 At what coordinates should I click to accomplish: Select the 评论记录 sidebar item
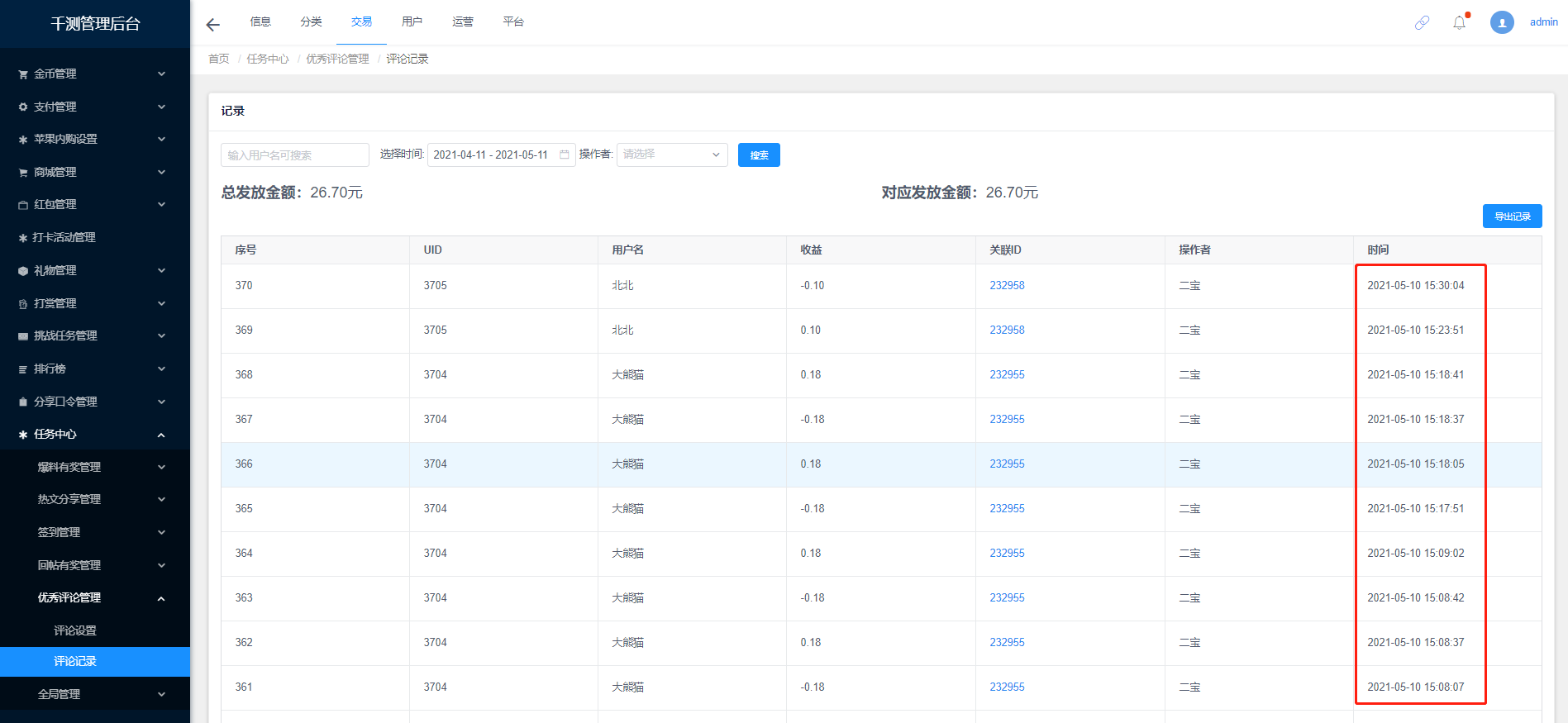[95, 661]
